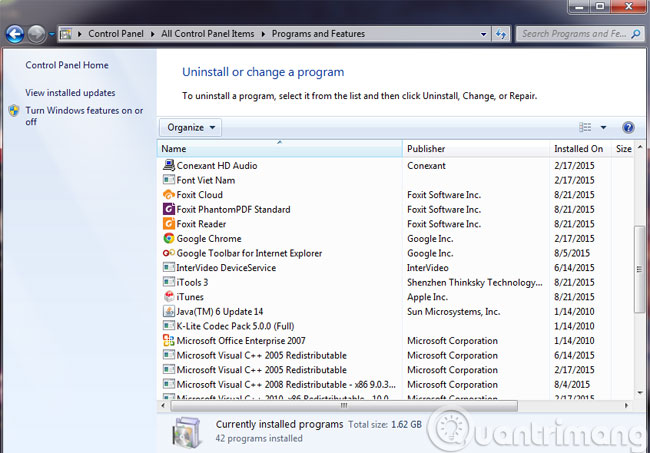The width and height of the screenshot is (650, 453).
Task: Click the horizontal scrollbar thumb
Action: (x=344, y=406)
